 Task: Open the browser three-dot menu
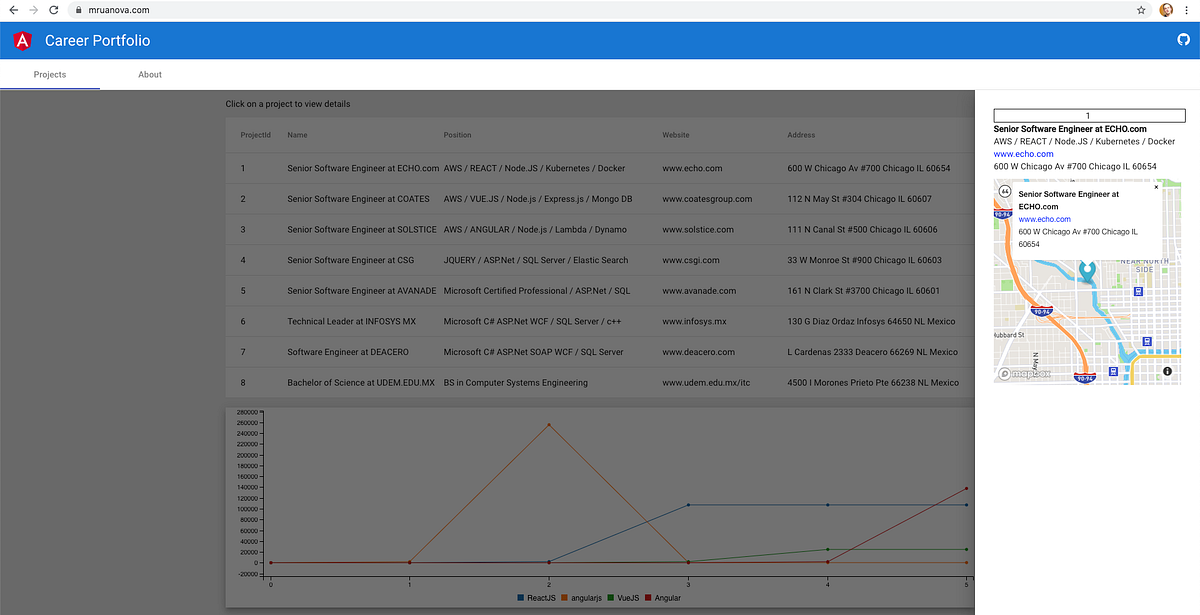[1188, 10]
